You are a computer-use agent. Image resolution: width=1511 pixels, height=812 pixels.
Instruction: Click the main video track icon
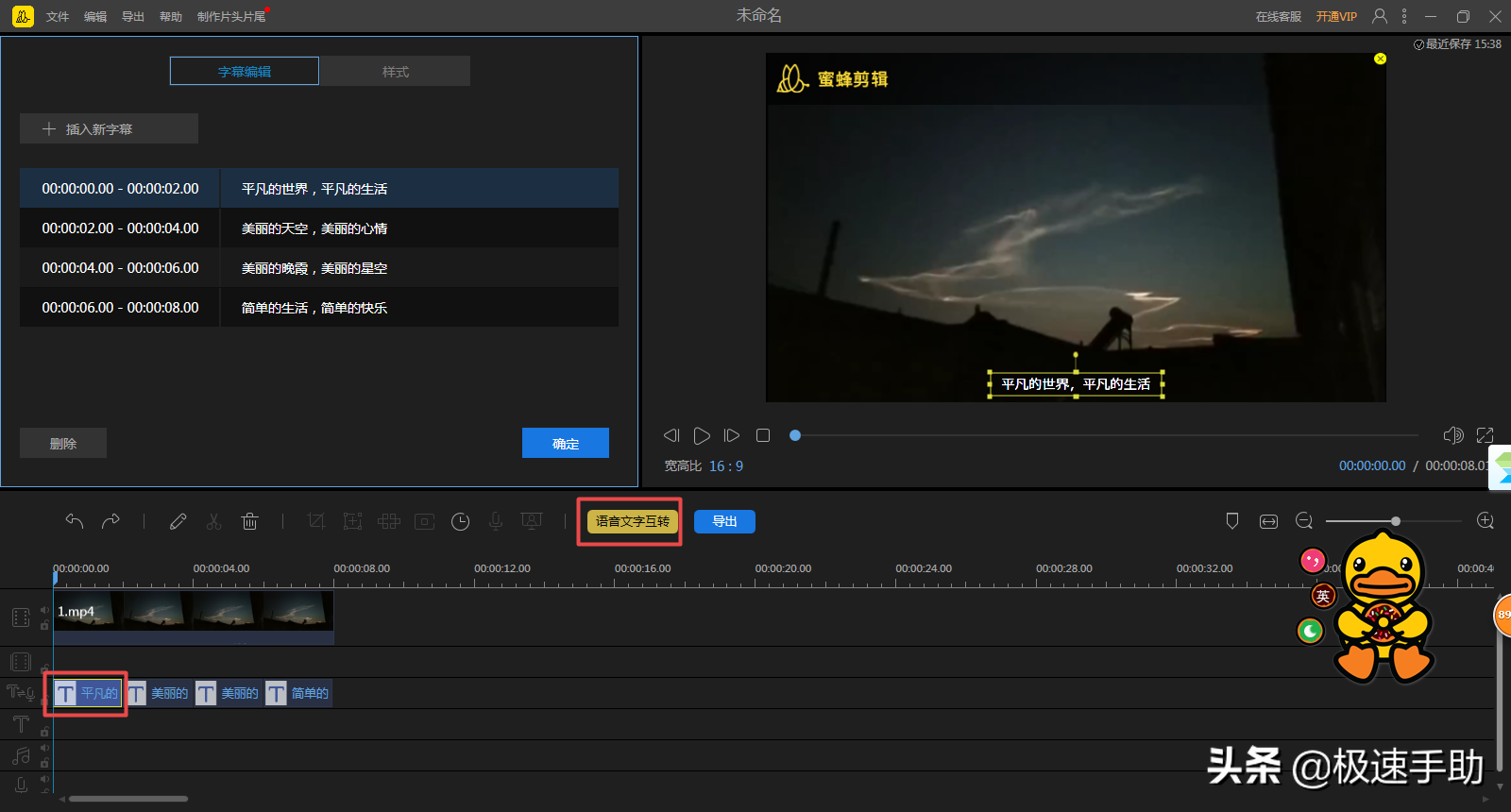click(x=21, y=617)
